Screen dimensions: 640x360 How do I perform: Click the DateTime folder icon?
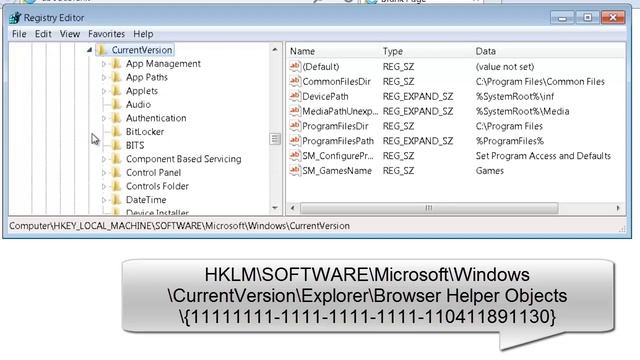(x=117, y=200)
